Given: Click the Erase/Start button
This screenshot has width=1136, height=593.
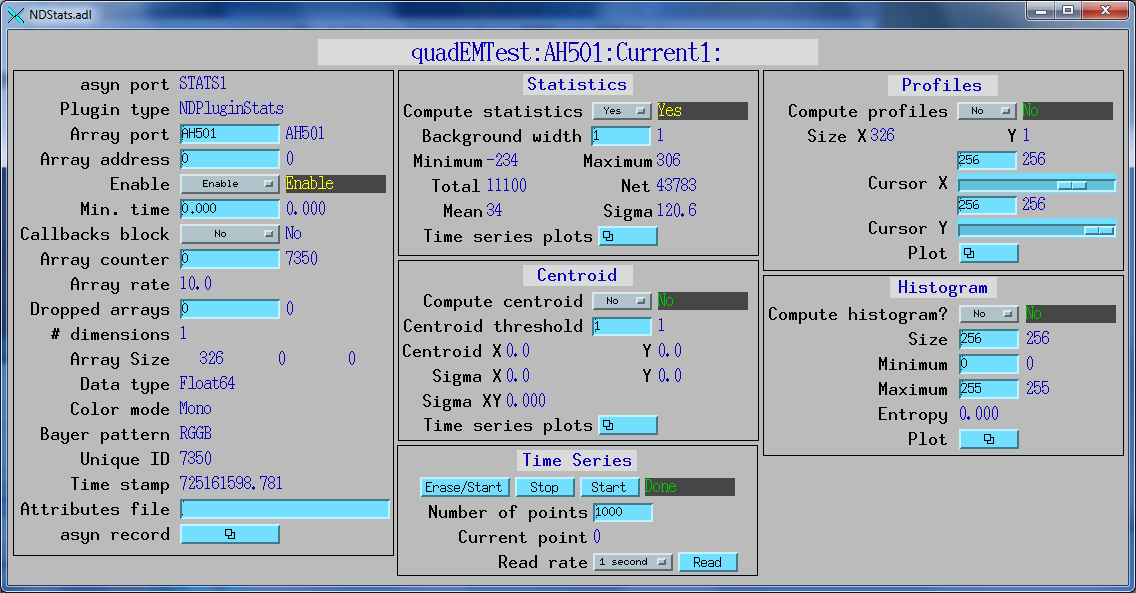Looking at the screenshot, I should pyautogui.click(x=464, y=487).
